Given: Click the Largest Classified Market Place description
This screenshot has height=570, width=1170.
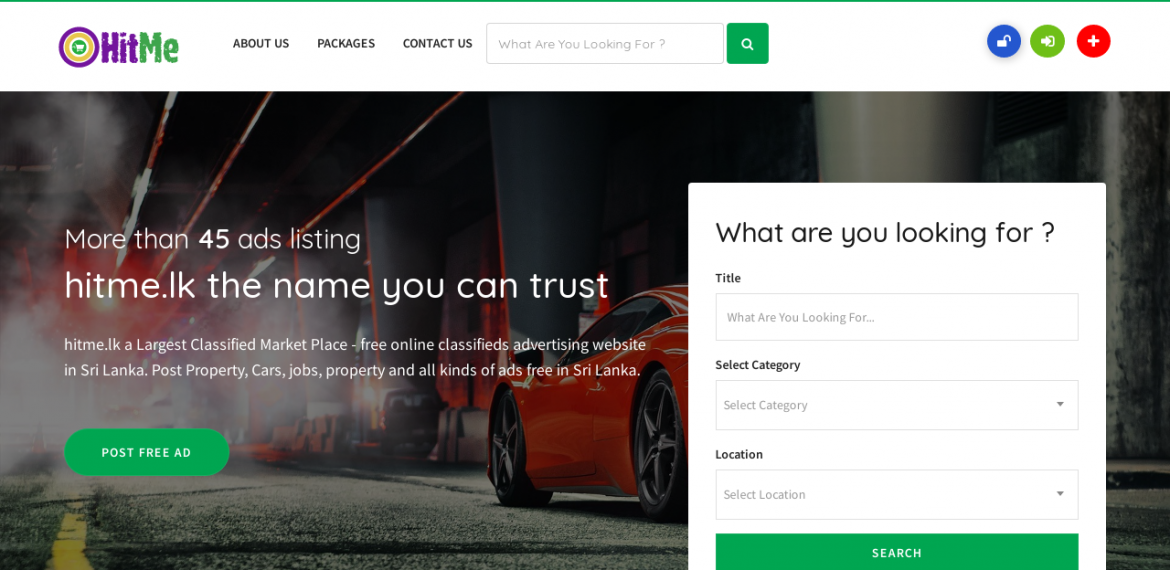Looking at the screenshot, I should coord(355,357).
